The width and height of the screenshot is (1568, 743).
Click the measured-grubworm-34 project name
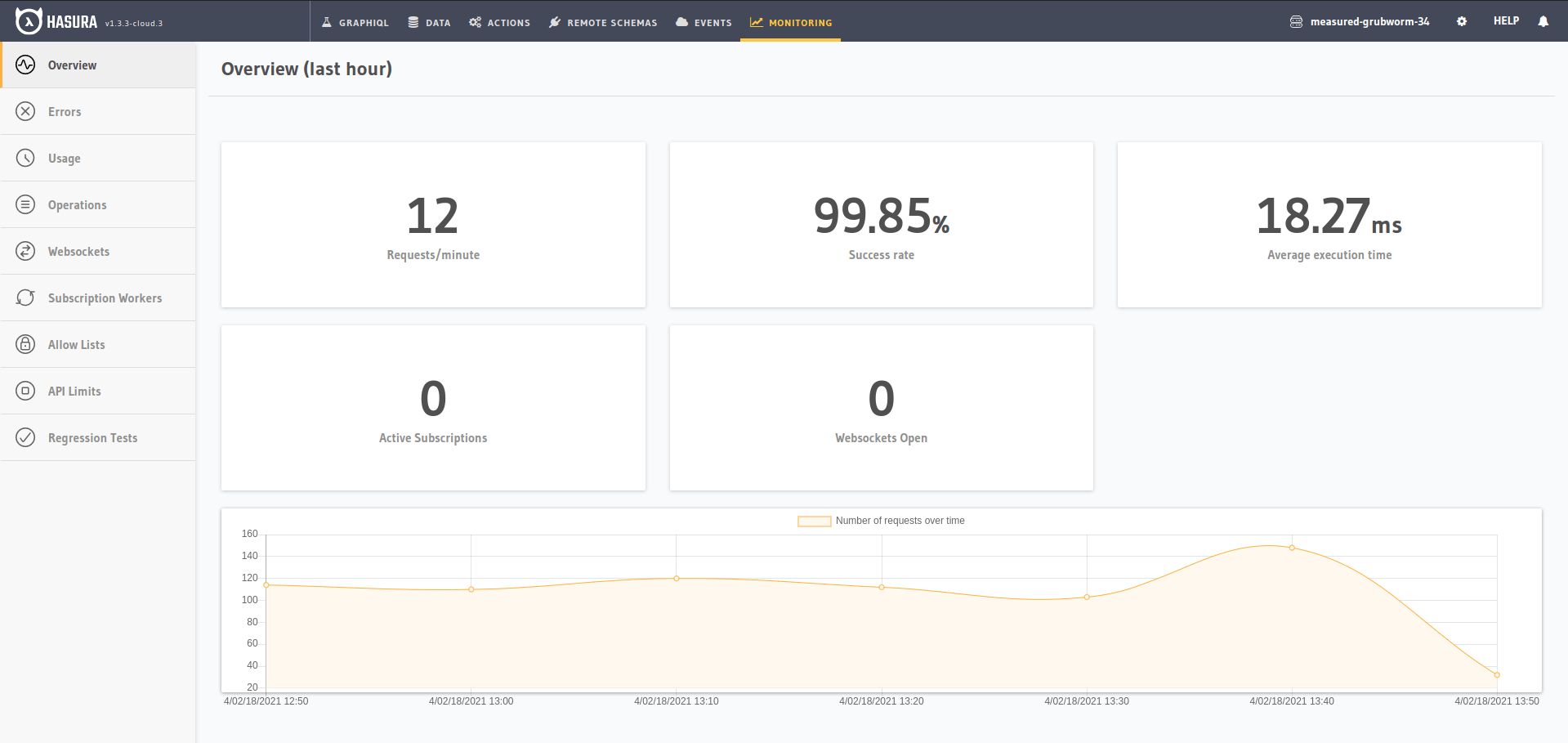click(x=1369, y=21)
